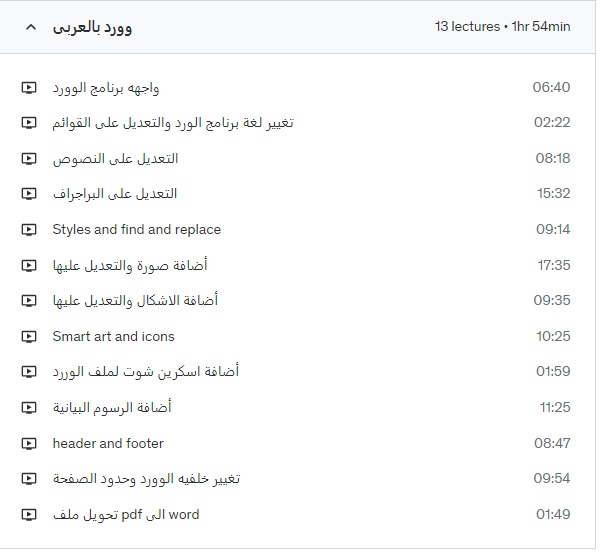Open the ‏أضافة اسكرين شوت لملف الوررد‏ lecture
The height and width of the screenshot is (555, 601).
pos(146,371)
